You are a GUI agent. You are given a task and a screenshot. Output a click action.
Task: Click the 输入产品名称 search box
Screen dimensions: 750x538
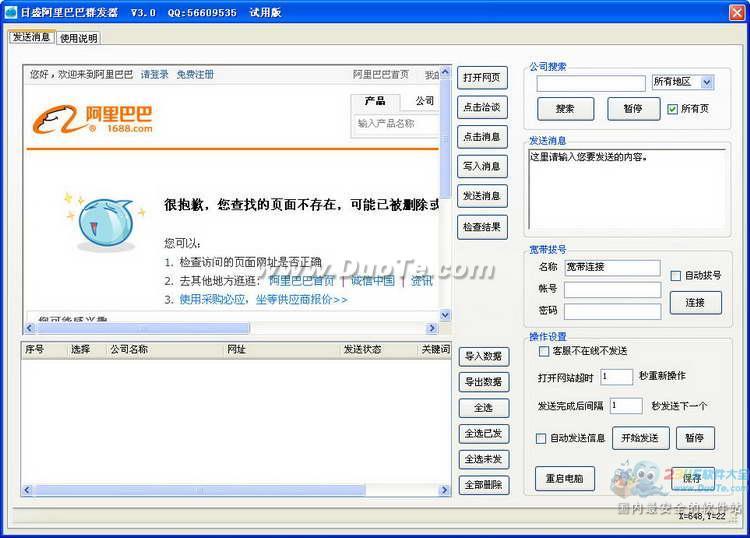coord(397,124)
